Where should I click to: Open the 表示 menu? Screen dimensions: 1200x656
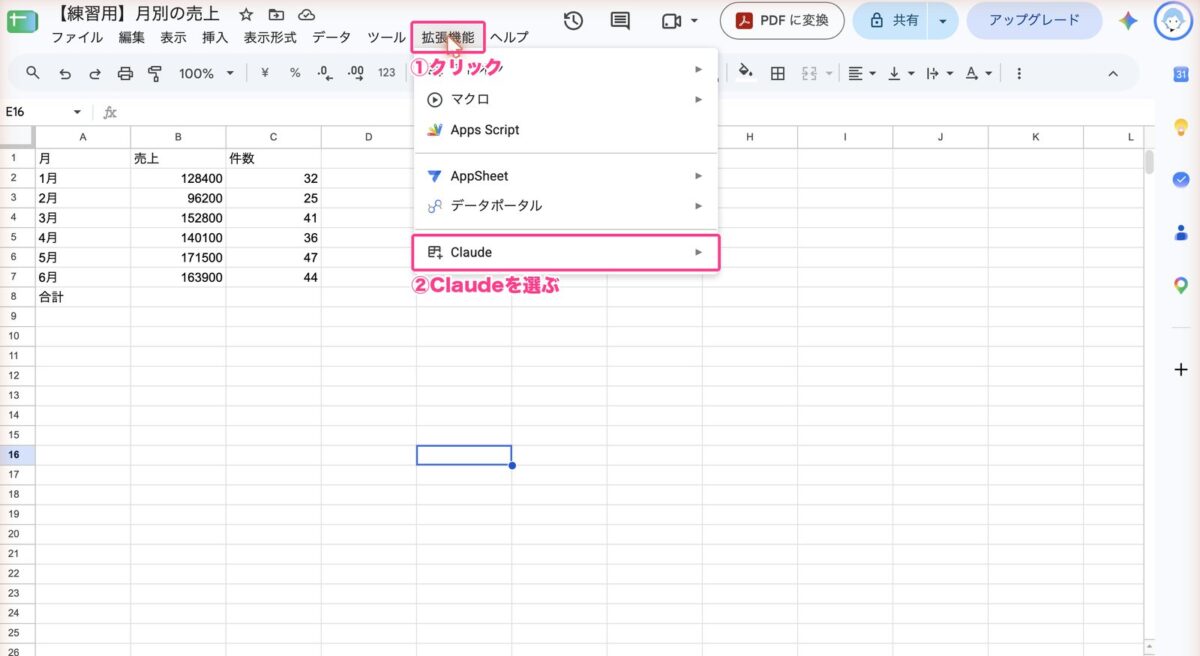(x=173, y=38)
